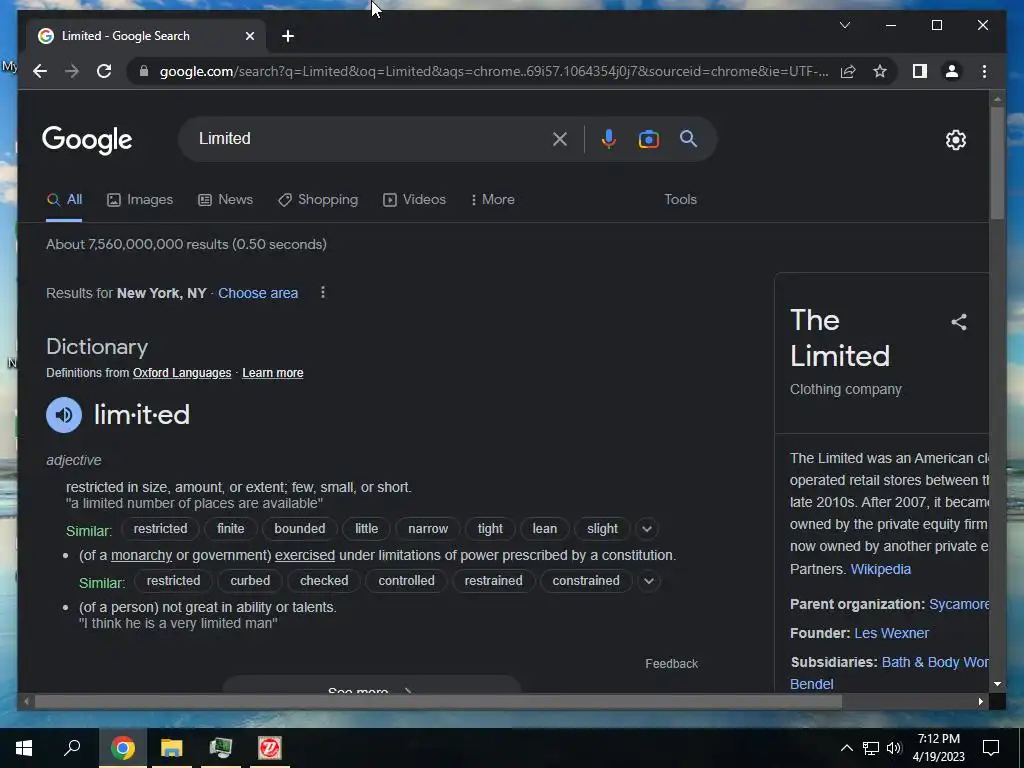The width and height of the screenshot is (1024, 768).
Task: Click the network icon in system tray
Action: 871,748
